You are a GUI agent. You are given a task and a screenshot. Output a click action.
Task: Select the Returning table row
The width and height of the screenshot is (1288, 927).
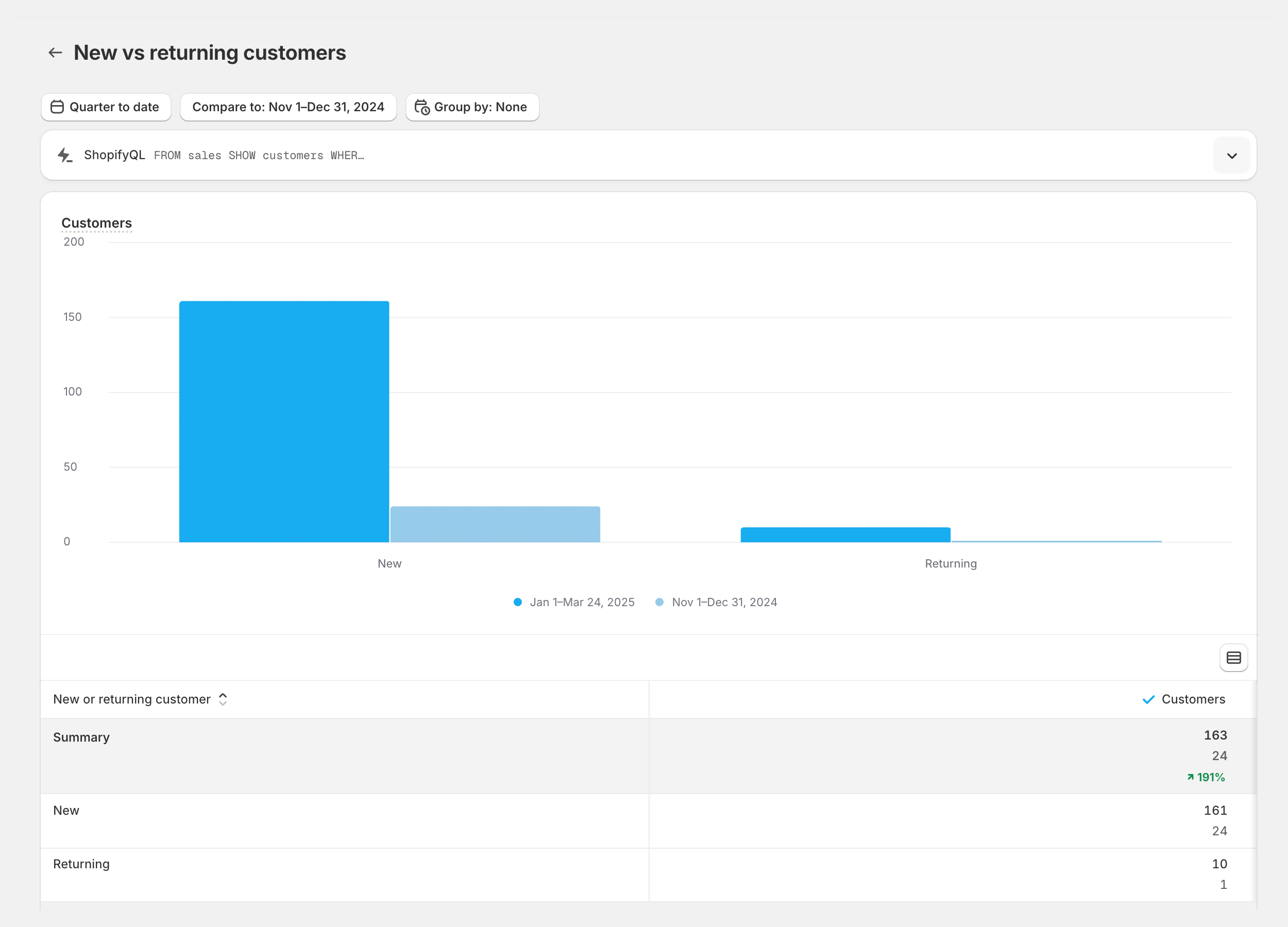[81, 864]
